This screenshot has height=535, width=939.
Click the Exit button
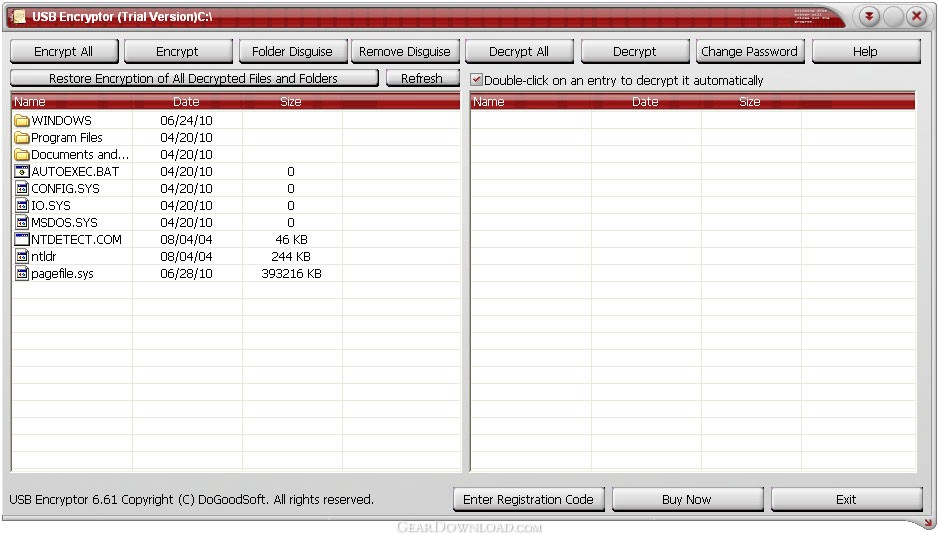847,500
